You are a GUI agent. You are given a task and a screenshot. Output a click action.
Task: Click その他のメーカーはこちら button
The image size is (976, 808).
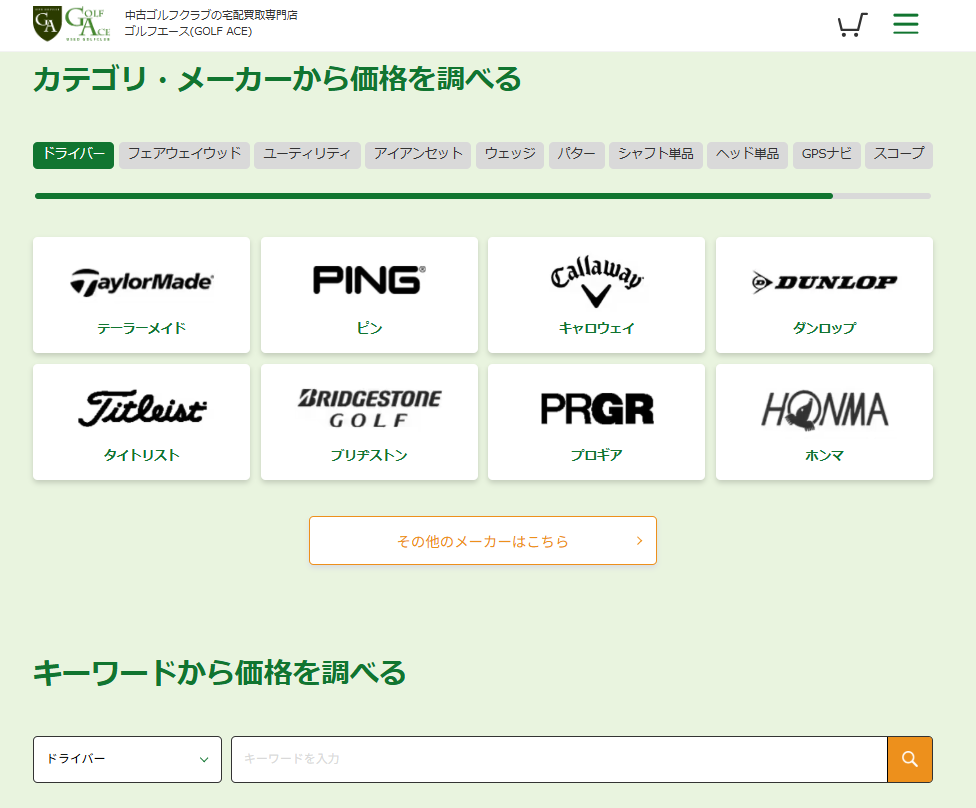(x=483, y=541)
